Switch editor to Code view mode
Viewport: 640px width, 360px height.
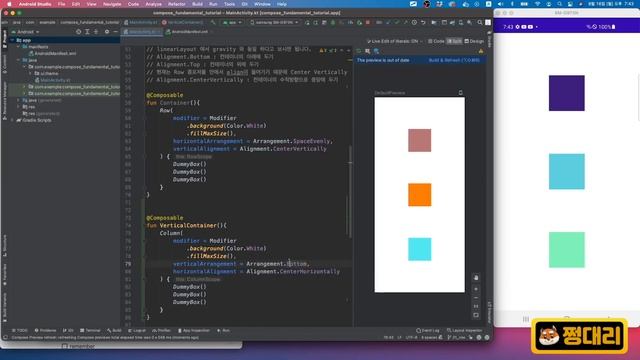tap(436, 41)
